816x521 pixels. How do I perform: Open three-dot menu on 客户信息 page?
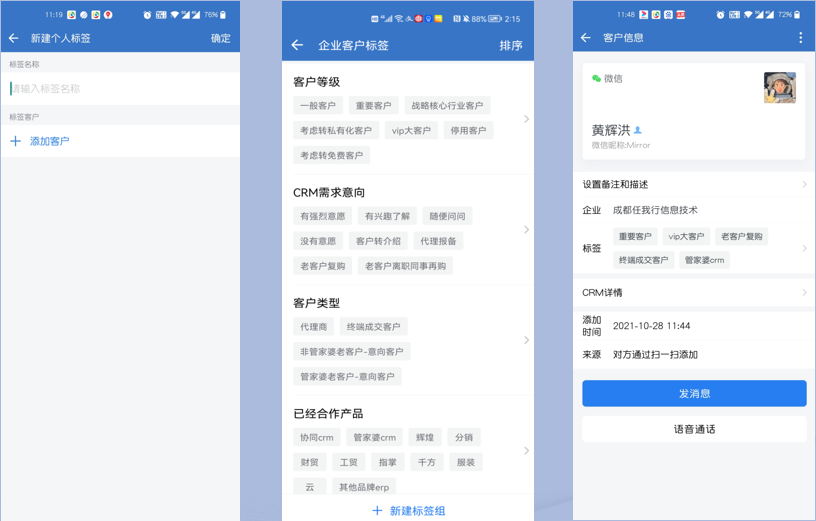[x=800, y=38]
